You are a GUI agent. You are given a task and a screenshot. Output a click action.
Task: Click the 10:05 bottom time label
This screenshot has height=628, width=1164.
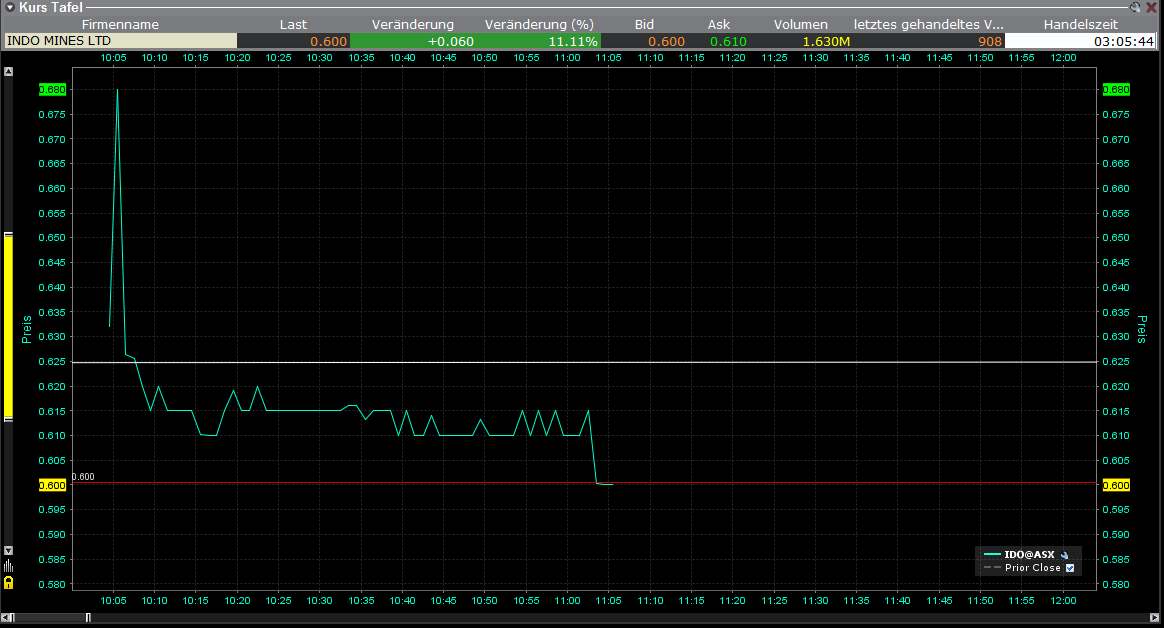pyautogui.click(x=113, y=601)
